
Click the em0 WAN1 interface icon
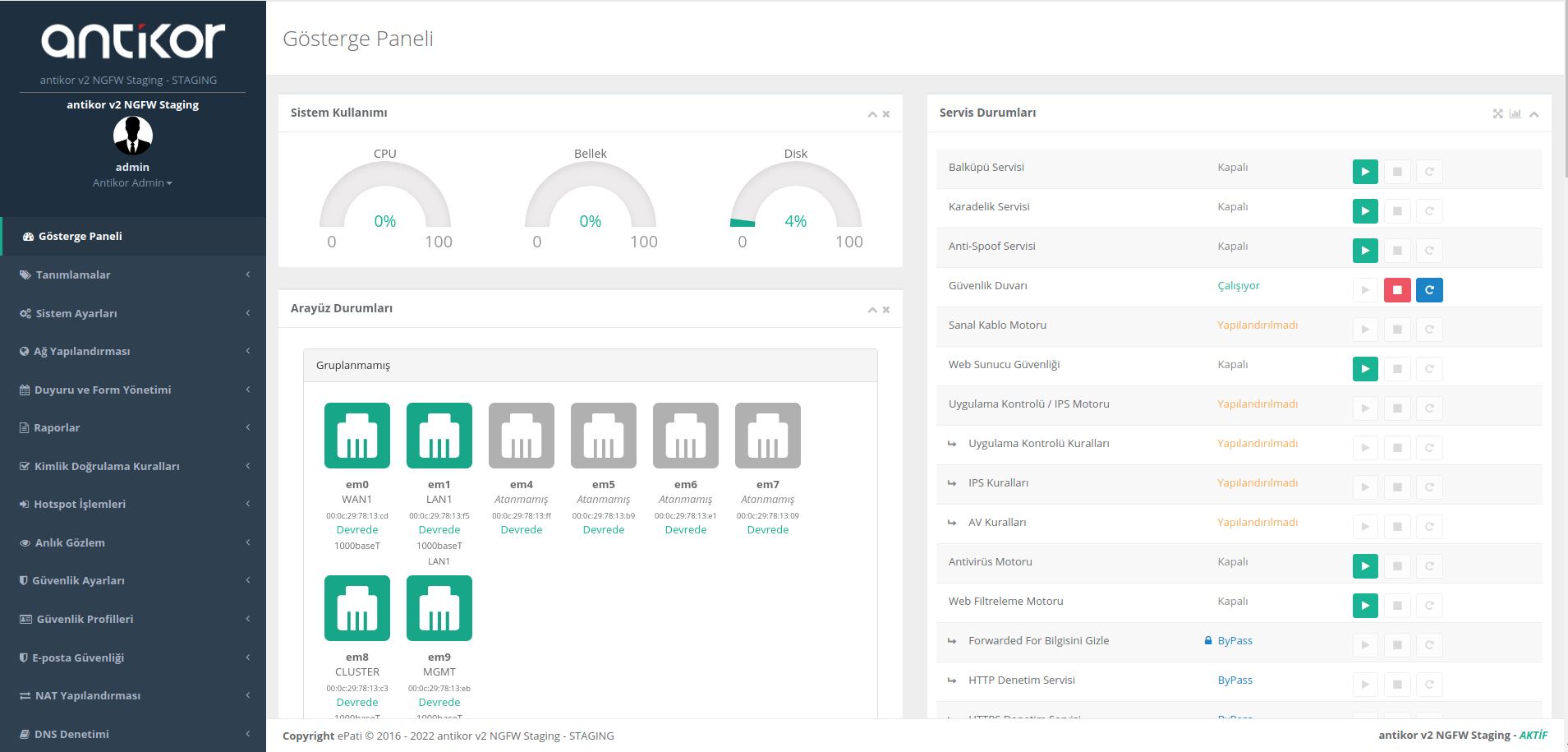pyautogui.click(x=357, y=436)
